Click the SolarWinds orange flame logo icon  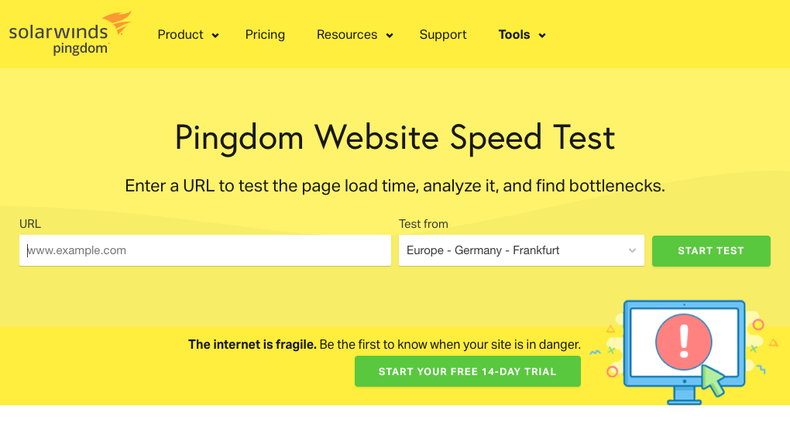click(118, 22)
